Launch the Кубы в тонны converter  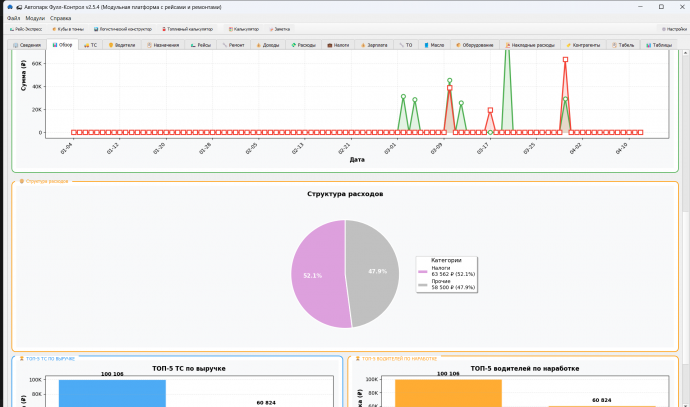[68, 29]
